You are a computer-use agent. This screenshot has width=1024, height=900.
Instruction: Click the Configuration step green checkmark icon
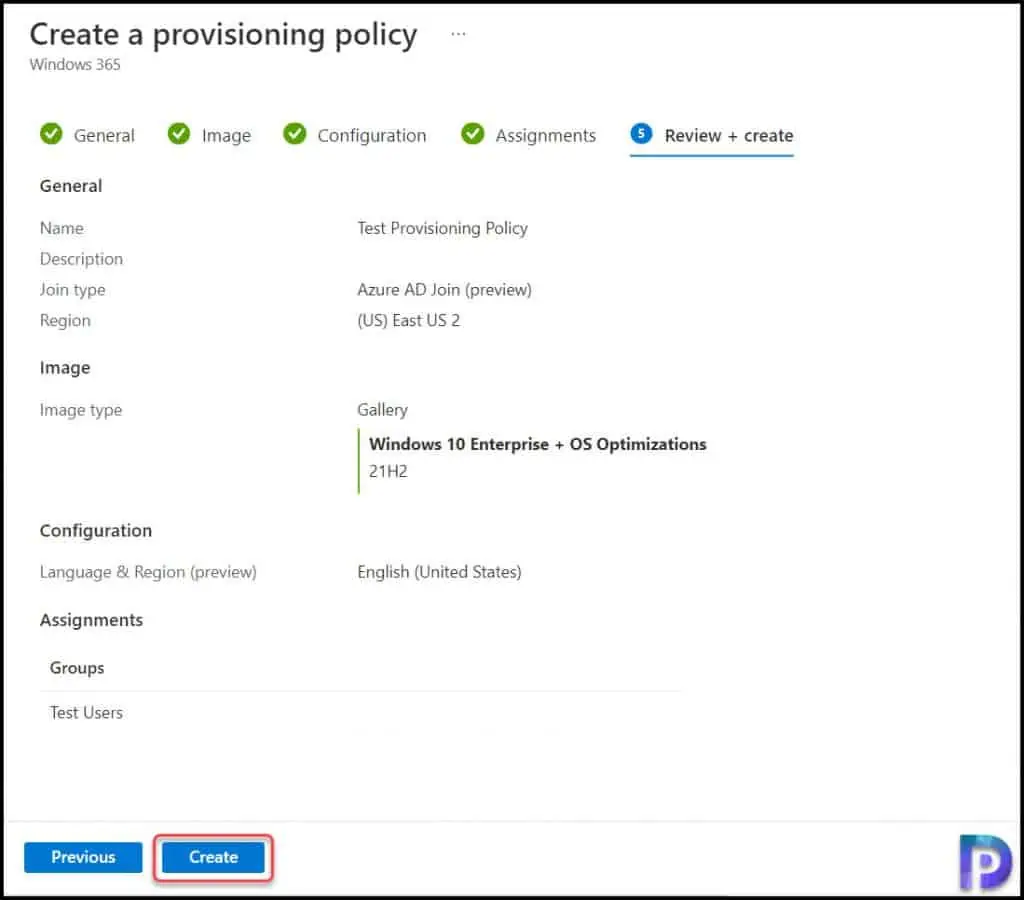[x=295, y=134]
